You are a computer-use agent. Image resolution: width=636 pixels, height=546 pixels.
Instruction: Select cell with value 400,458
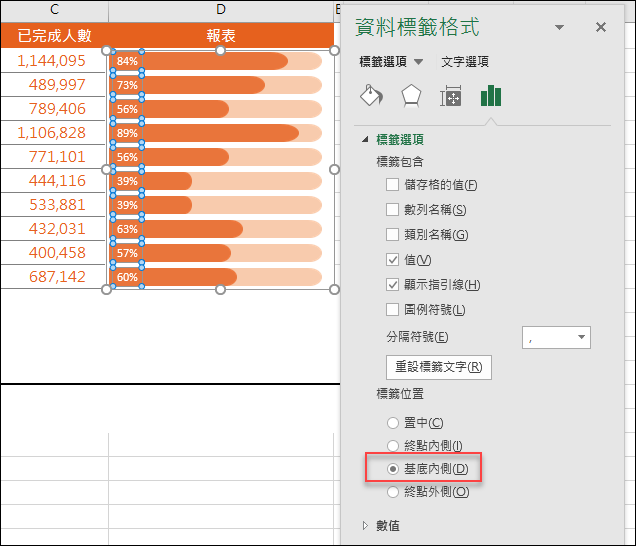pos(53,252)
